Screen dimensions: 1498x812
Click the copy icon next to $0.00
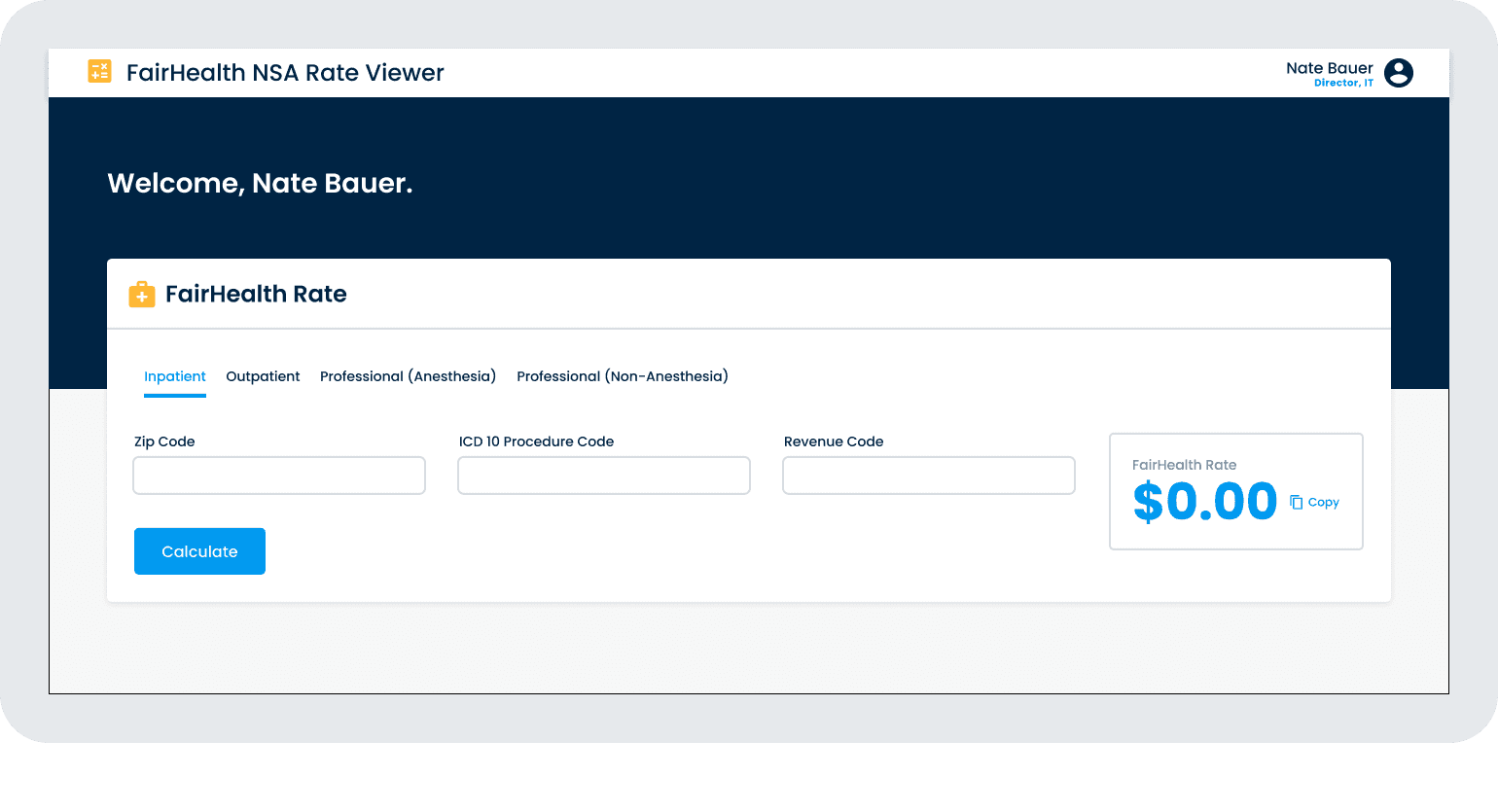point(1296,501)
